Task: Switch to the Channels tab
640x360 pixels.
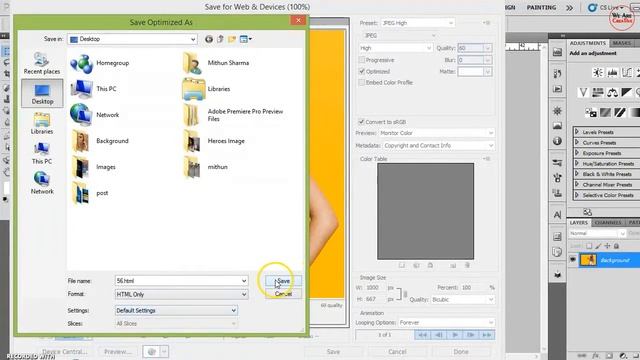Action: [608, 223]
